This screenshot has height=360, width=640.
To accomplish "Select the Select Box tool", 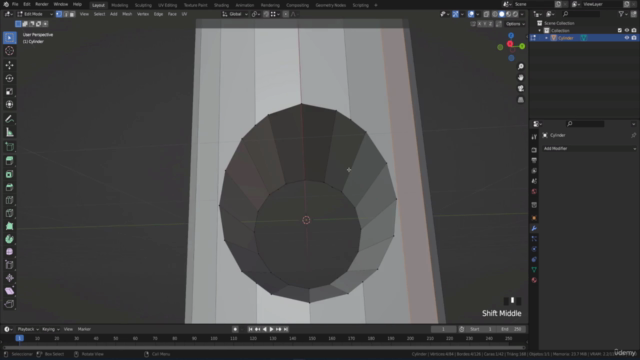I will (x=9, y=38).
